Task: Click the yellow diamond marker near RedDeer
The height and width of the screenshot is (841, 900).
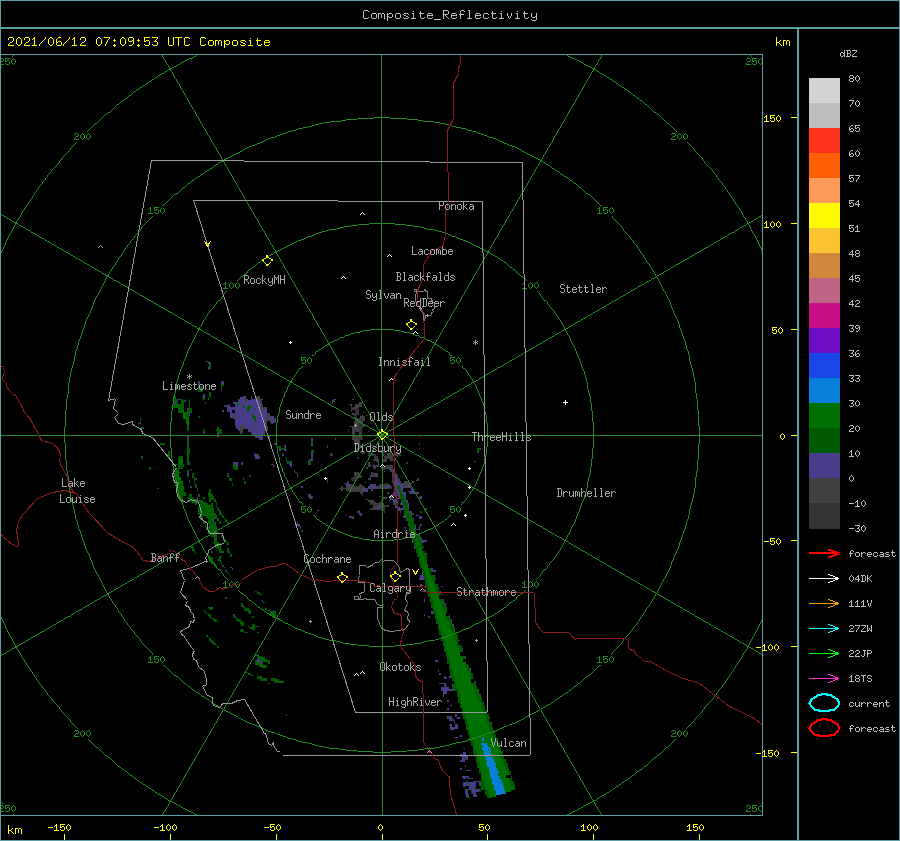Action: click(x=412, y=325)
